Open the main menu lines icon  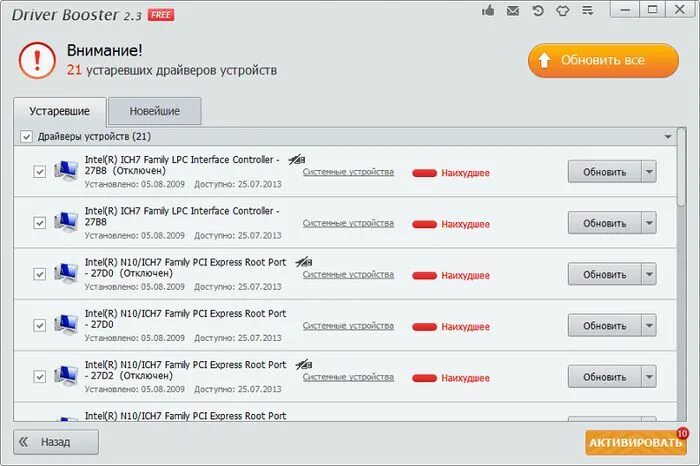tap(588, 10)
